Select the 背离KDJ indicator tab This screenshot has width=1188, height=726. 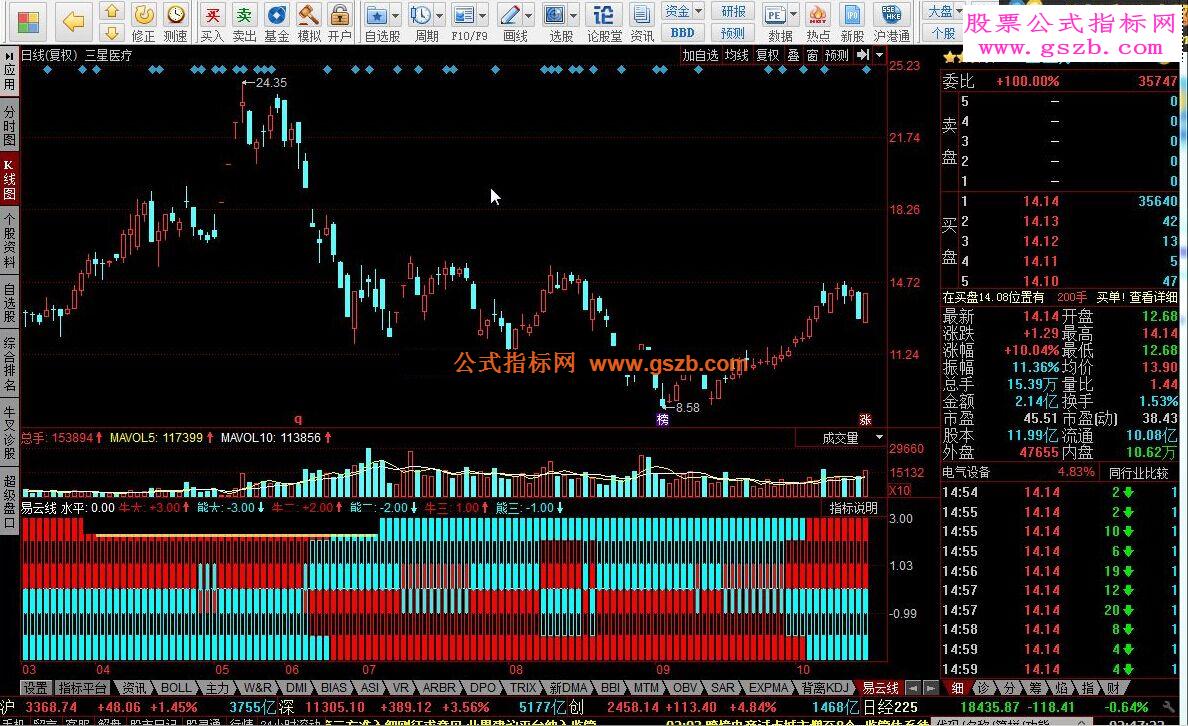pyautogui.click(x=824, y=688)
